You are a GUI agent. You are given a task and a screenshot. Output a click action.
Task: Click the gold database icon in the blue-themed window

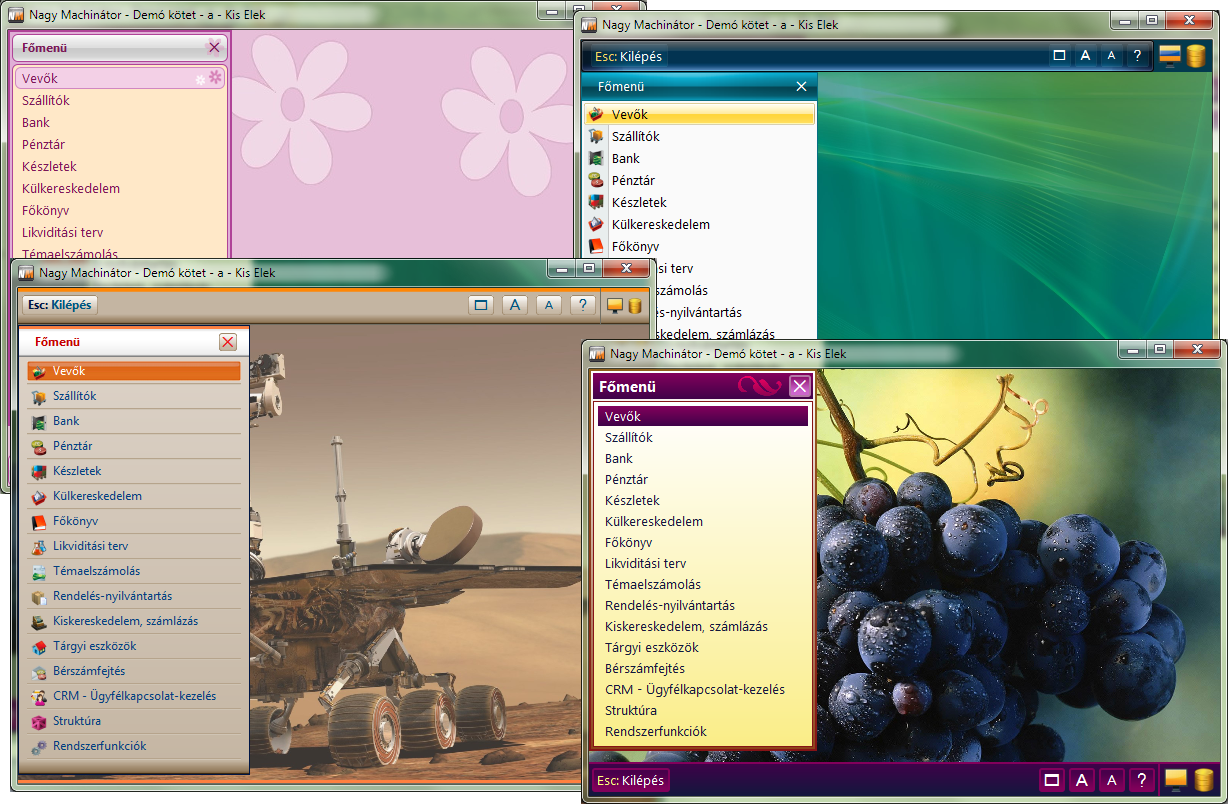point(1196,56)
